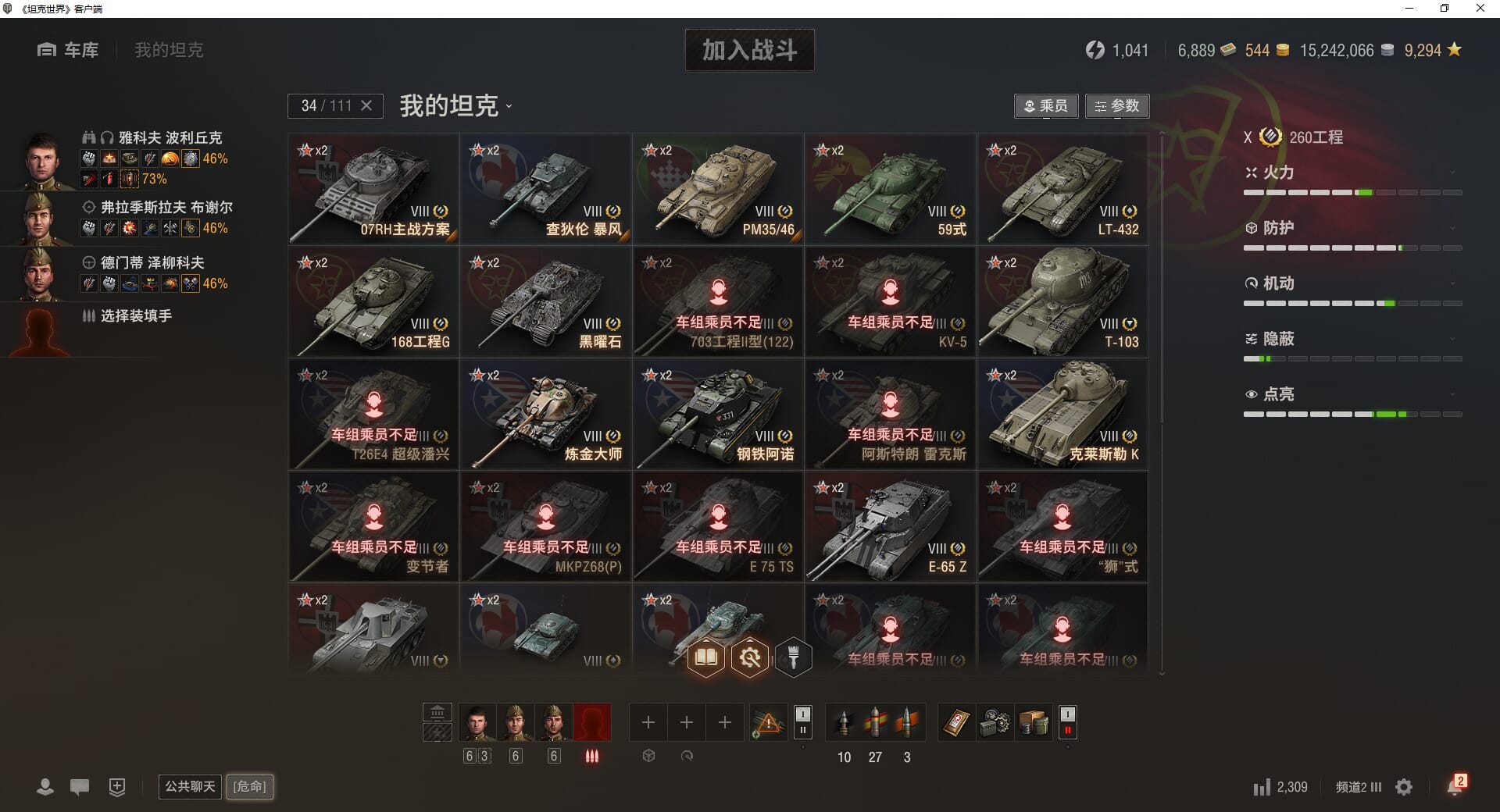Click the 加入战斗 join battle button
This screenshot has width=1500, height=812.
point(750,50)
